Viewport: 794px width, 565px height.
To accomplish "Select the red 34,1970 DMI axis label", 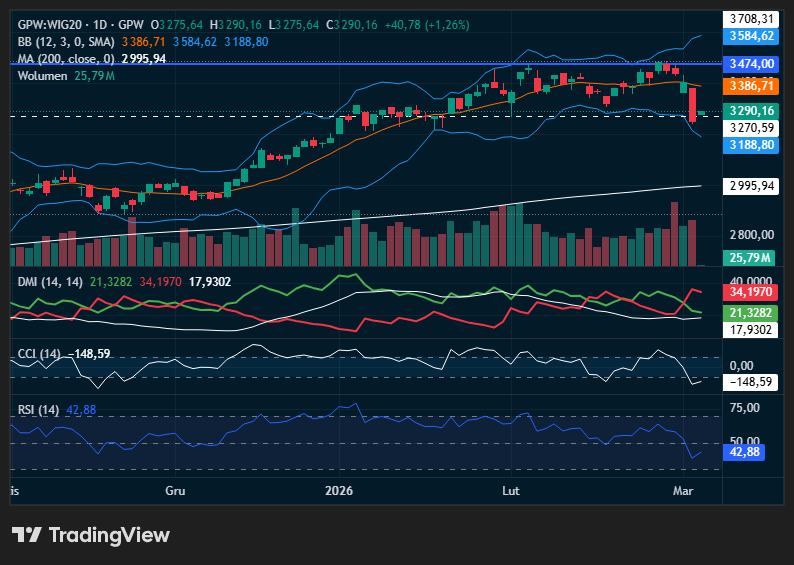I will [752, 293].
